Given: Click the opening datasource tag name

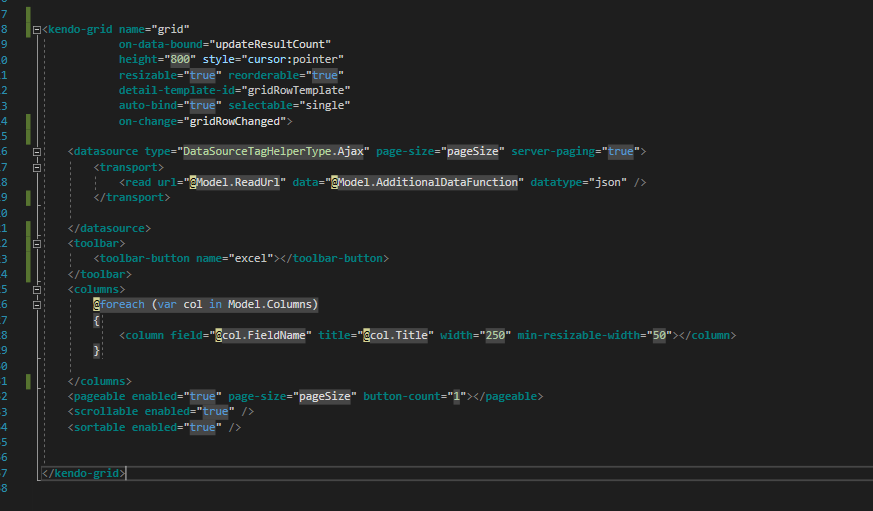Looking at the screenshot, I should pos(106,151).
